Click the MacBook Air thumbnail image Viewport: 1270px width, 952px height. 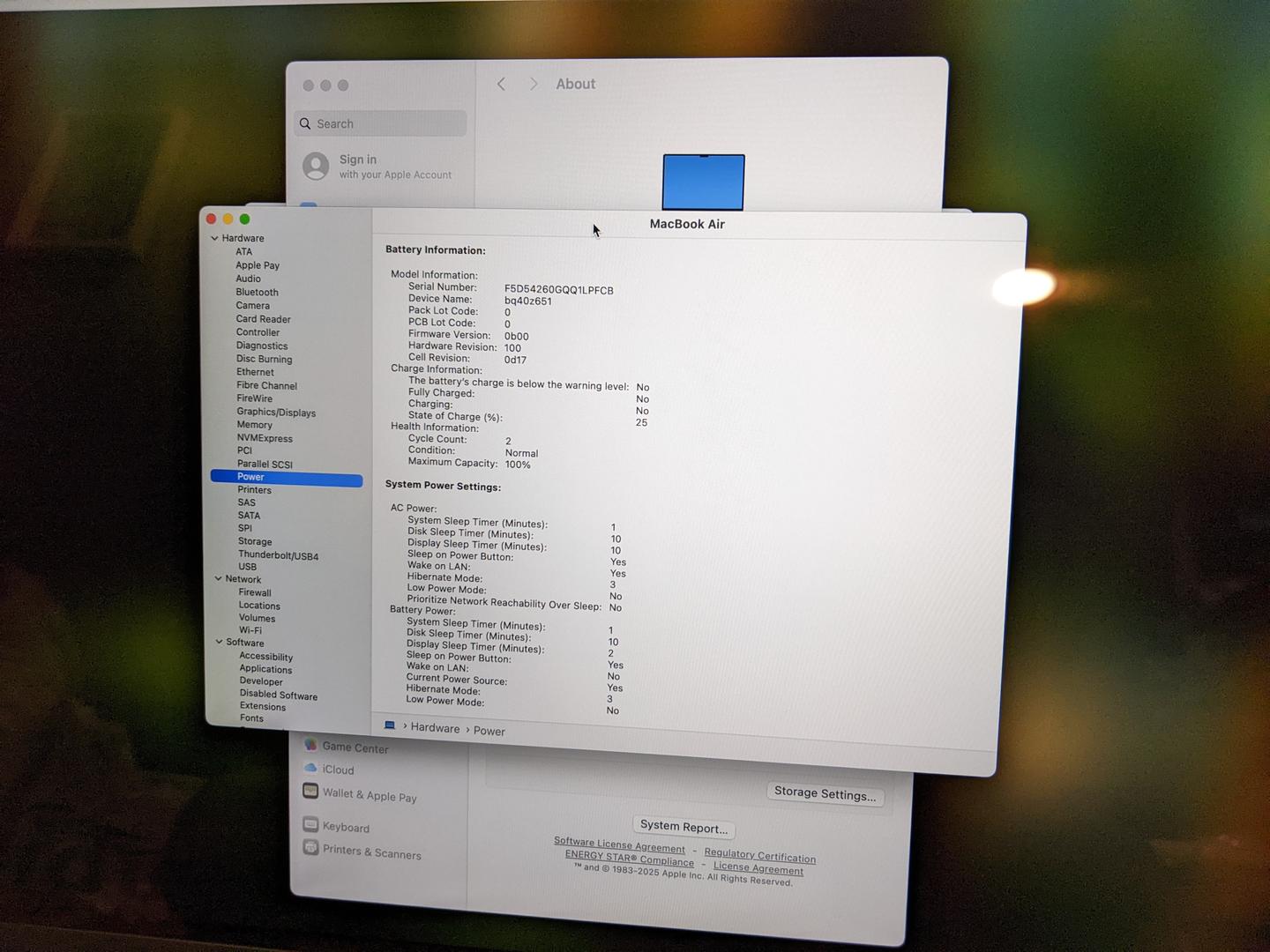[703, 182]
